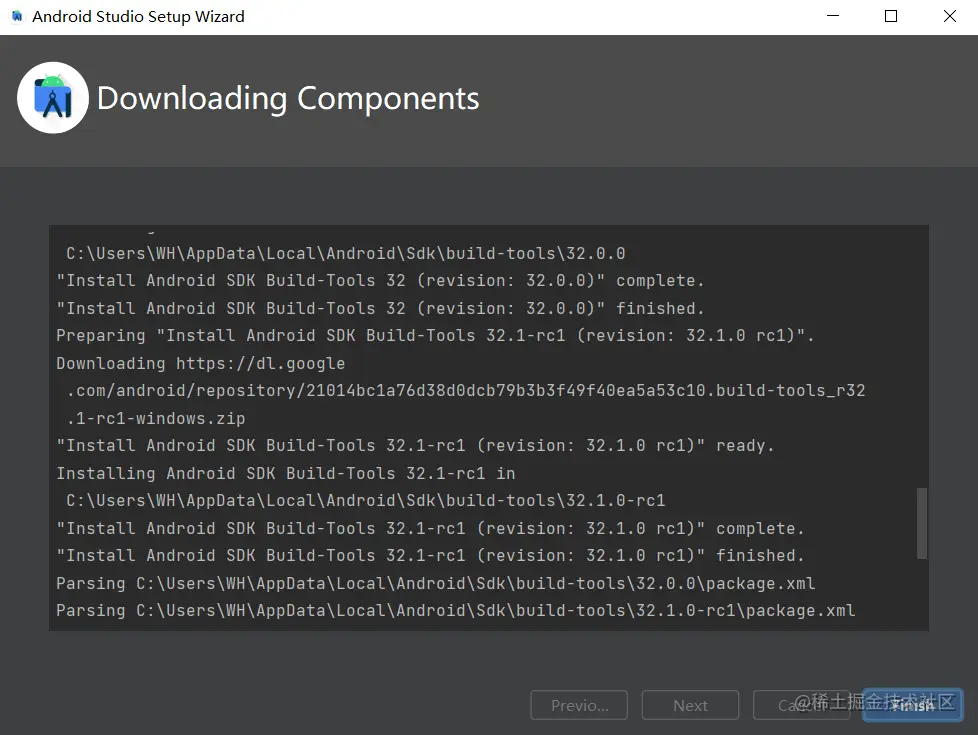978x735 pixels.
Task: Click the Sdk\build-tools\32.1.0-rc1 install path line
Action: [366, 500]
